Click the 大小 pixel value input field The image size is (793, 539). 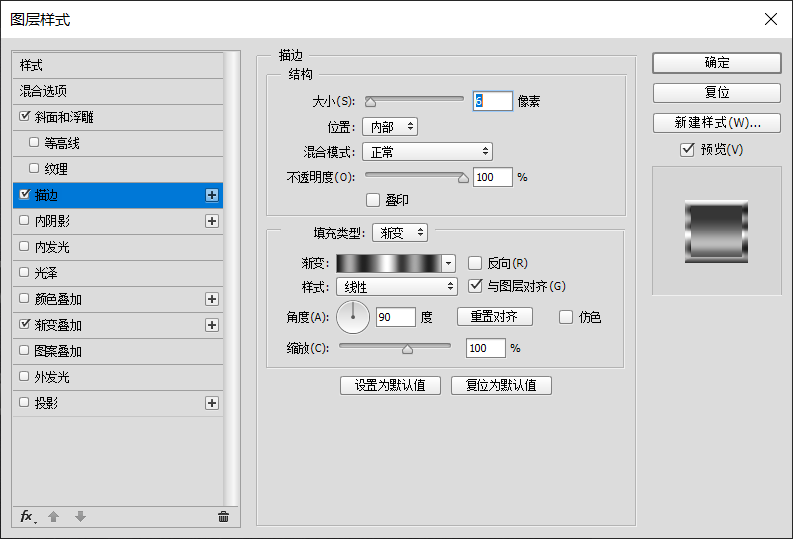tap(493, 101)
